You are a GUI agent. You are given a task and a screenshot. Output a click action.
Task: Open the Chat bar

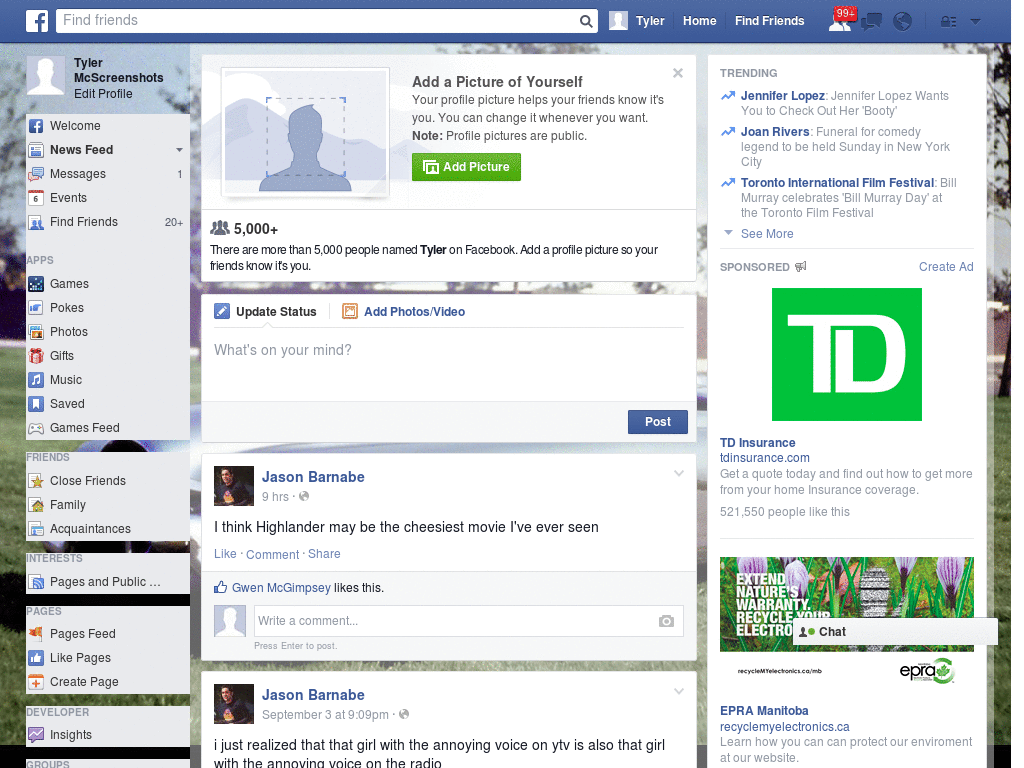895,632
